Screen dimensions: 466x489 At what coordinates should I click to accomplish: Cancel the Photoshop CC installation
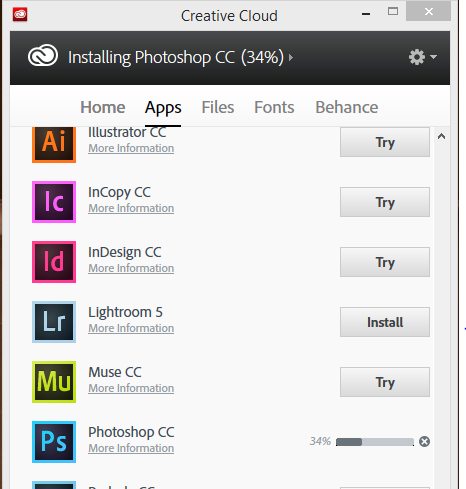pyautogui.click(x=424, y=441)
